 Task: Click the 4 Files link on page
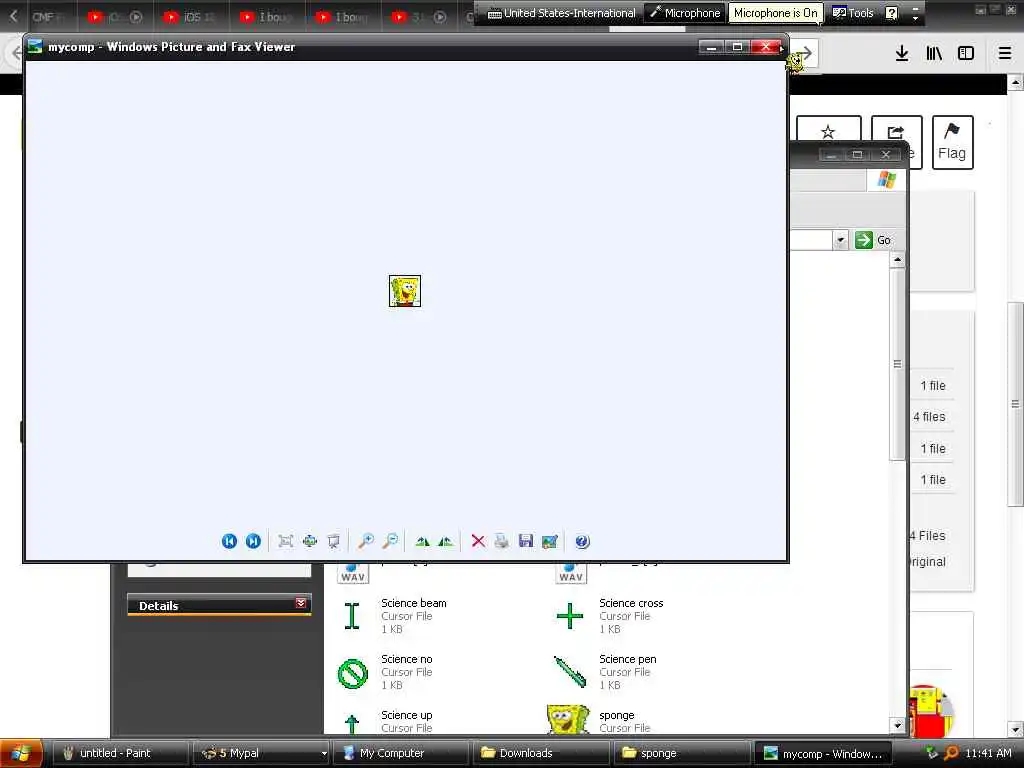927,536
